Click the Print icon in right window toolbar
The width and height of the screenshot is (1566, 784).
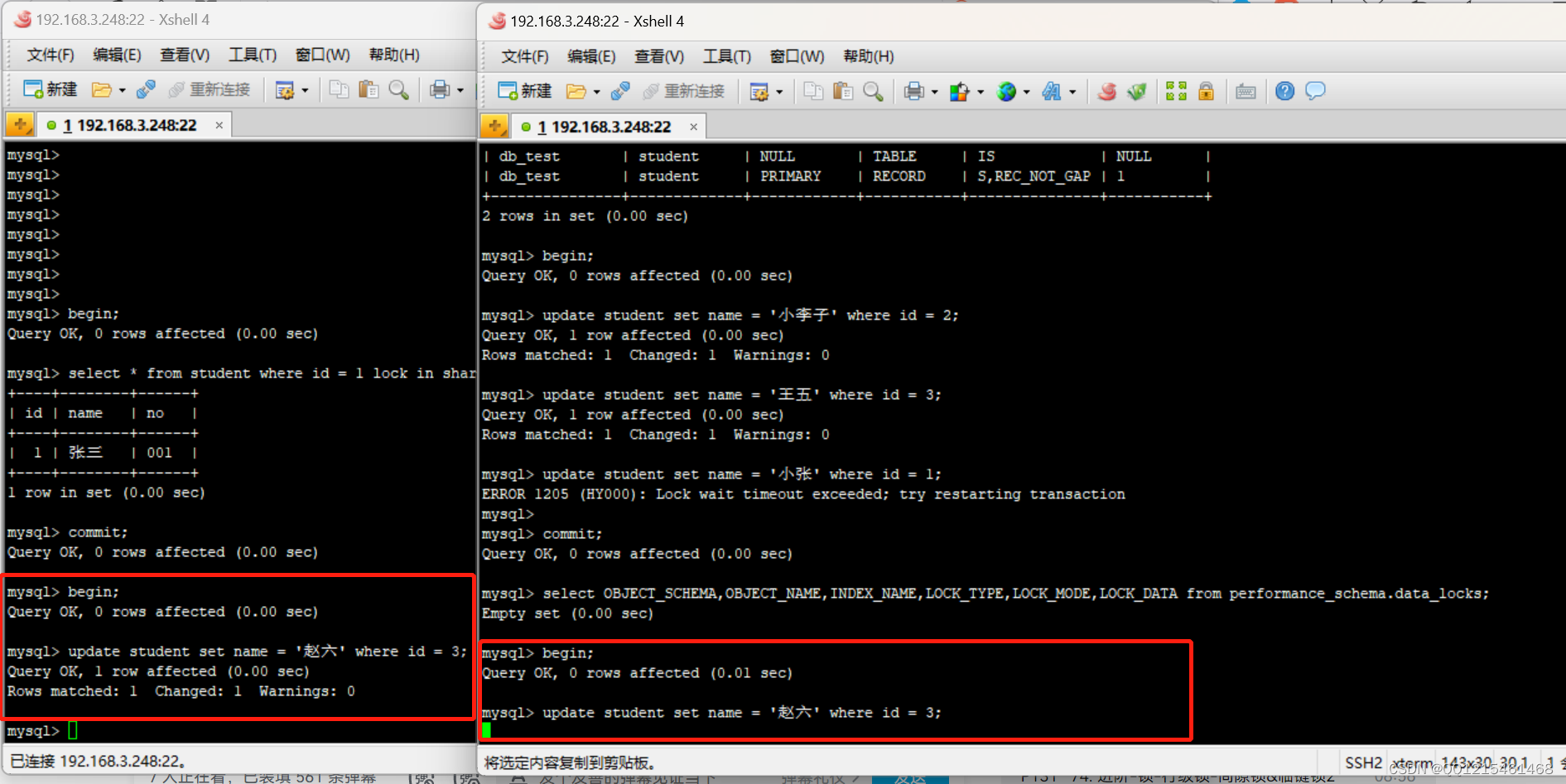tap(913, 91)
